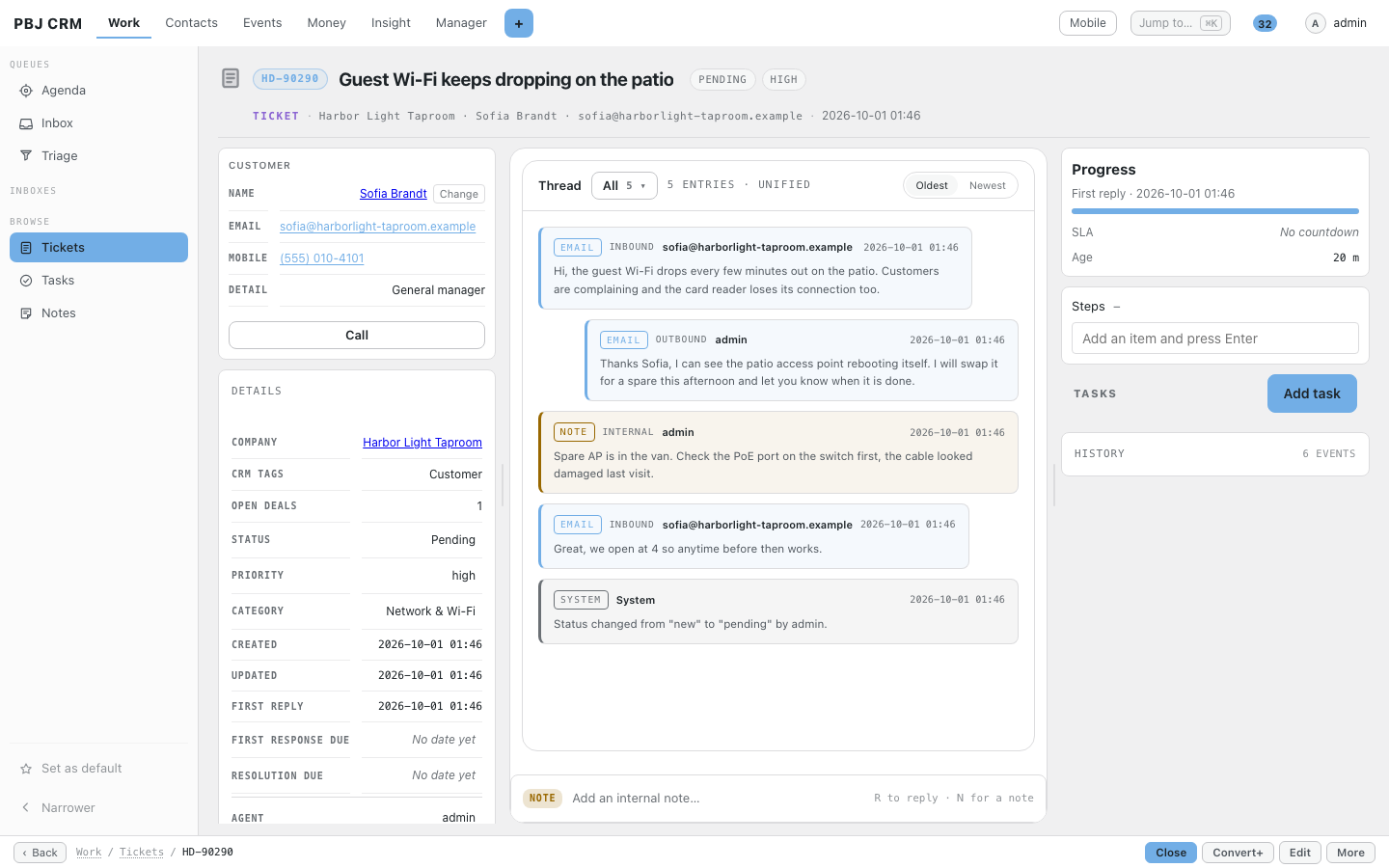Screen dimensions: 1389x868
Task: Focus the Add an item steps field
Action: coord(1215,339)
